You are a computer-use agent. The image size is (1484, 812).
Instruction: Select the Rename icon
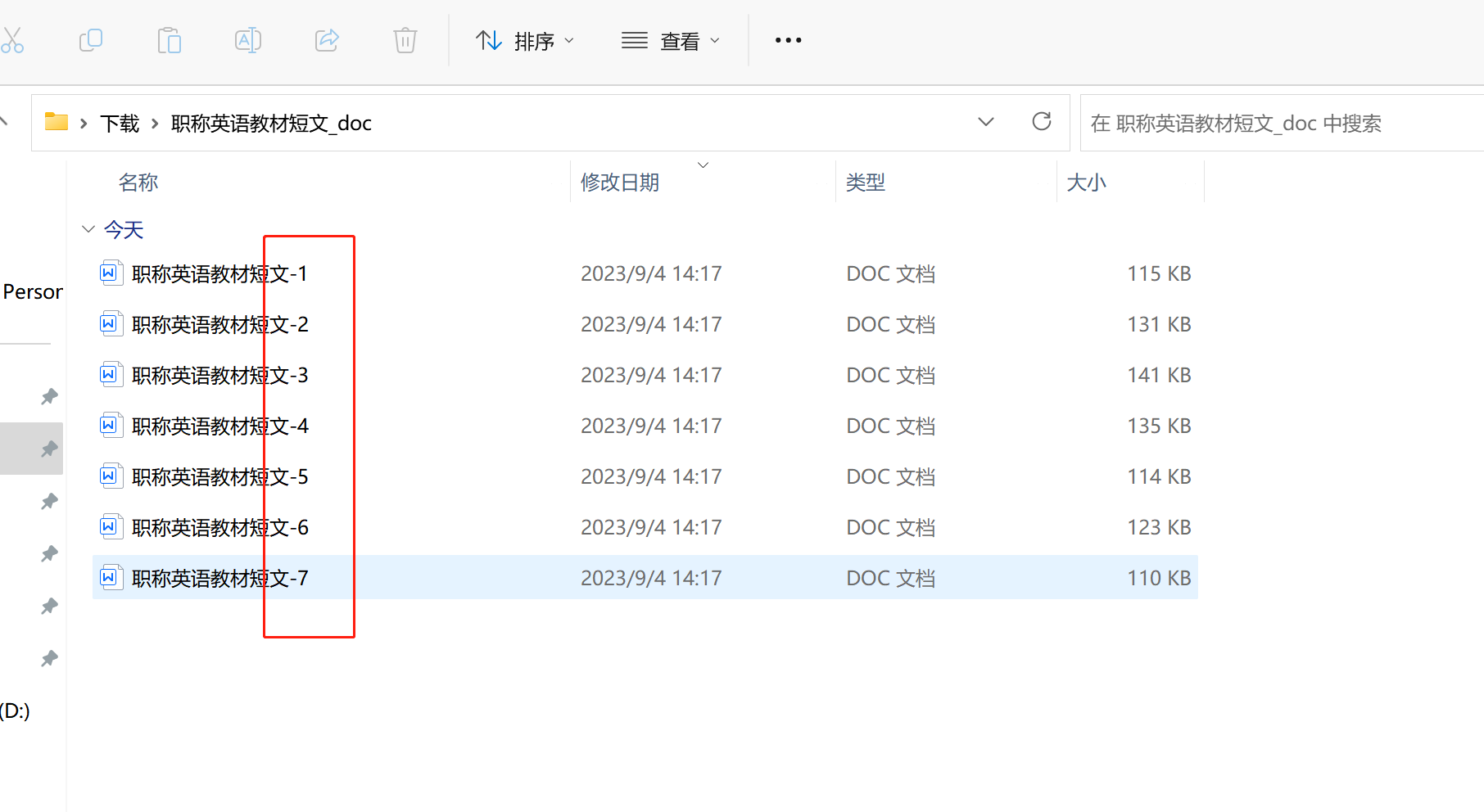pyautogui.click(x=247, y=39)
